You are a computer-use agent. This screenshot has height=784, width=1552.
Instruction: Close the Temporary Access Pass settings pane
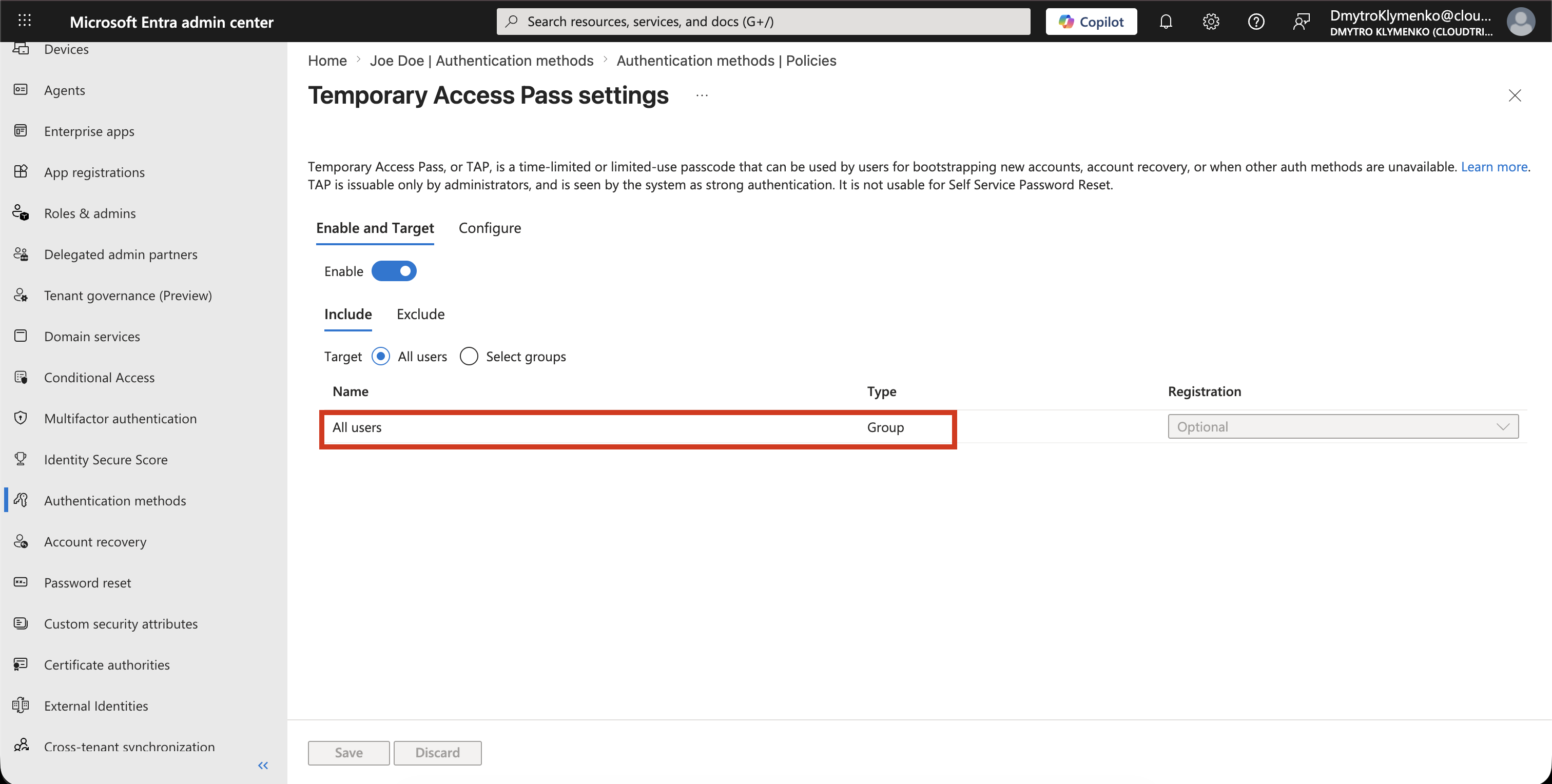(1515, 96)
